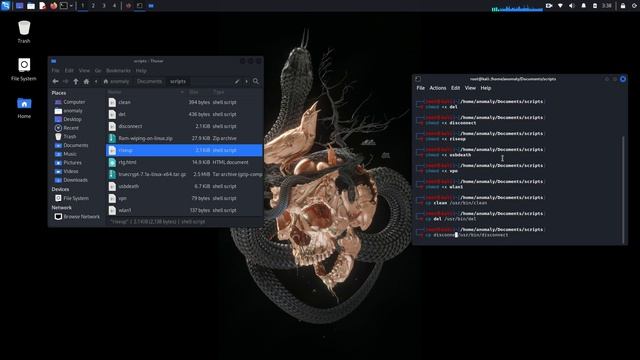
Task: Toggle the location edit pencil in Thunar
Action: click(x=237, y=81)
